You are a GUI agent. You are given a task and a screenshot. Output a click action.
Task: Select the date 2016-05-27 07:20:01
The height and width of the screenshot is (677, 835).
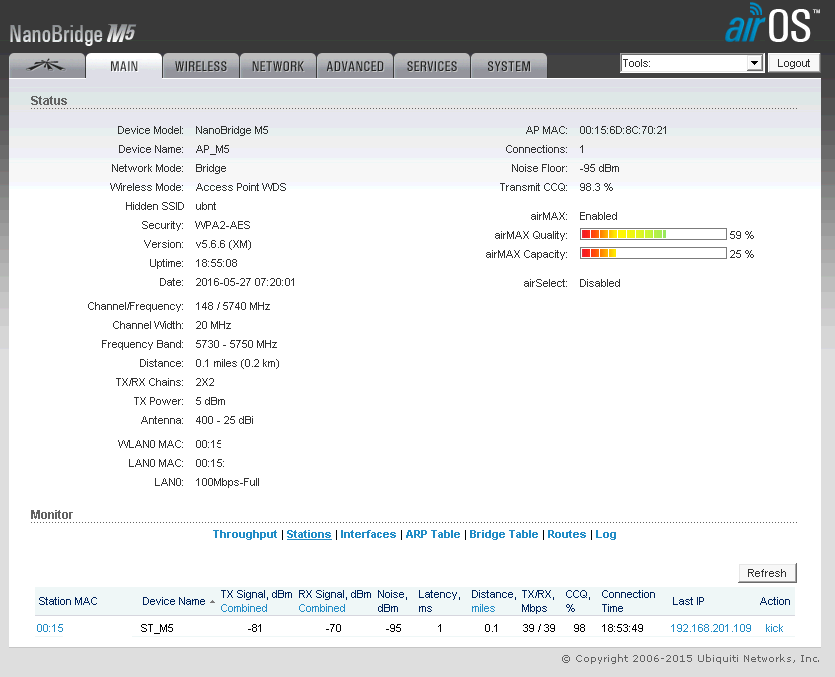pos(245,282)
